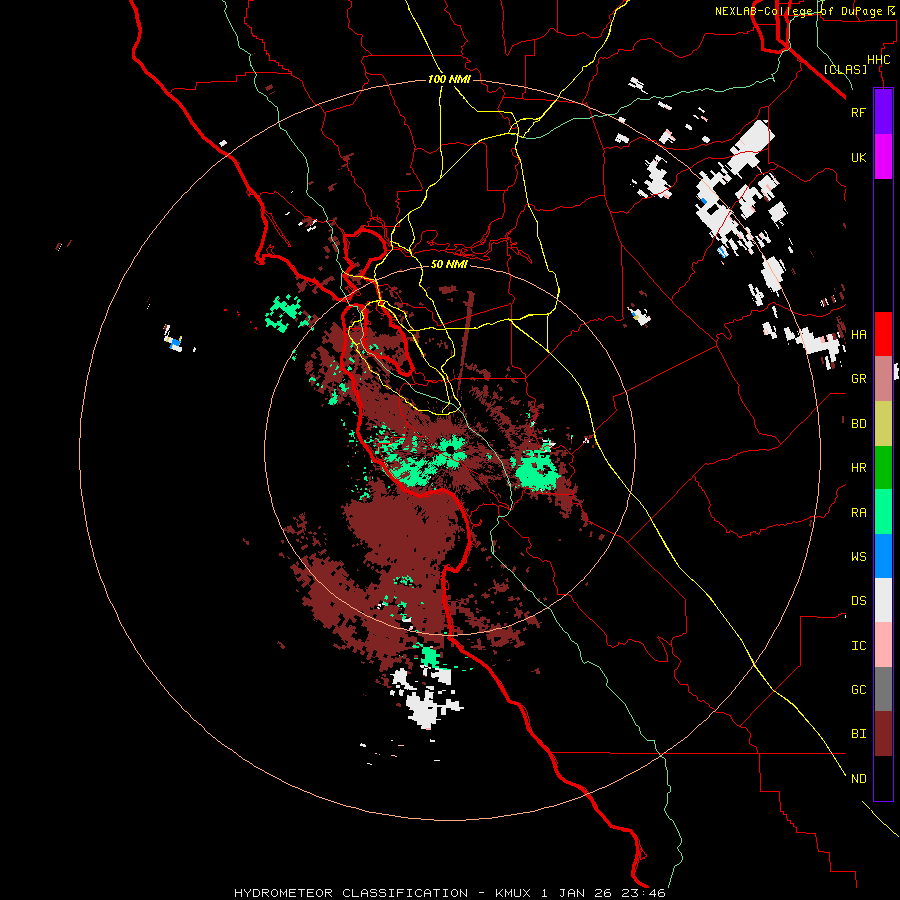This screenshot has width=900, height=900.
Task: Click the purple RF legend swatch
Action: point(883,112)
